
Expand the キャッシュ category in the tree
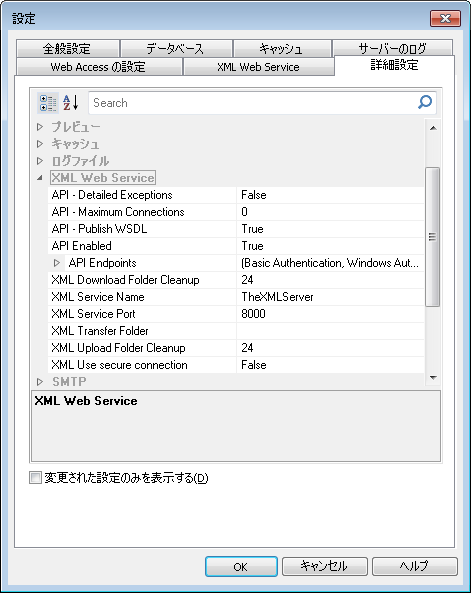(x=40, y=144)
